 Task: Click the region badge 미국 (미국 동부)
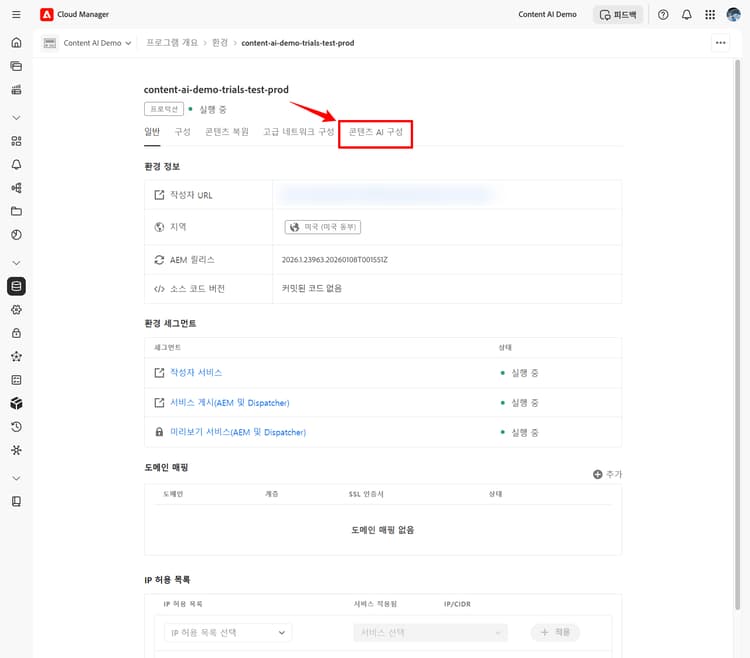(323, 227)
